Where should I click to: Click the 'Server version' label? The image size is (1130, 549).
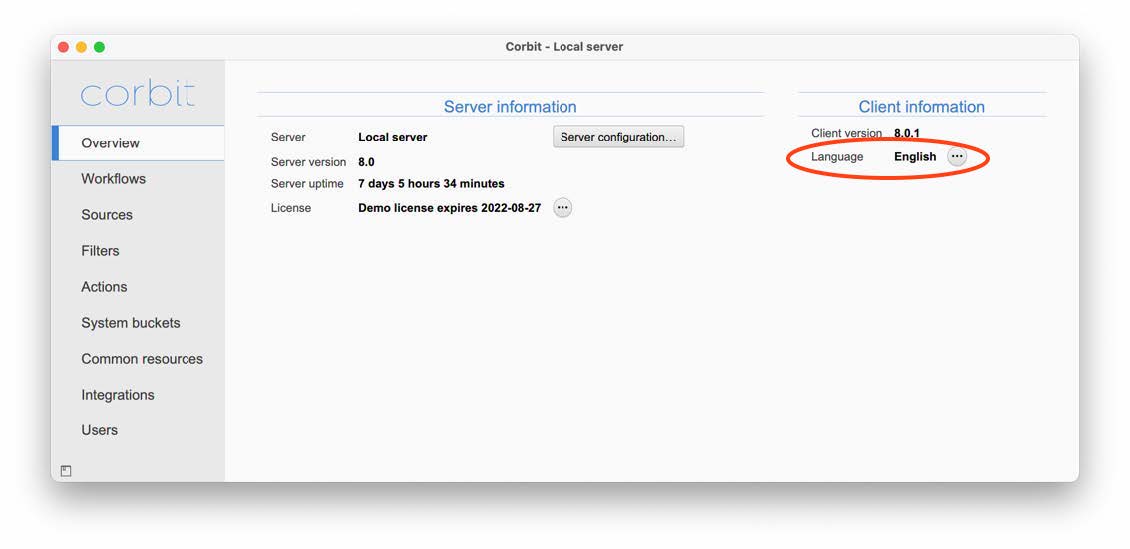pyautogui.click(x=308, y=162)
